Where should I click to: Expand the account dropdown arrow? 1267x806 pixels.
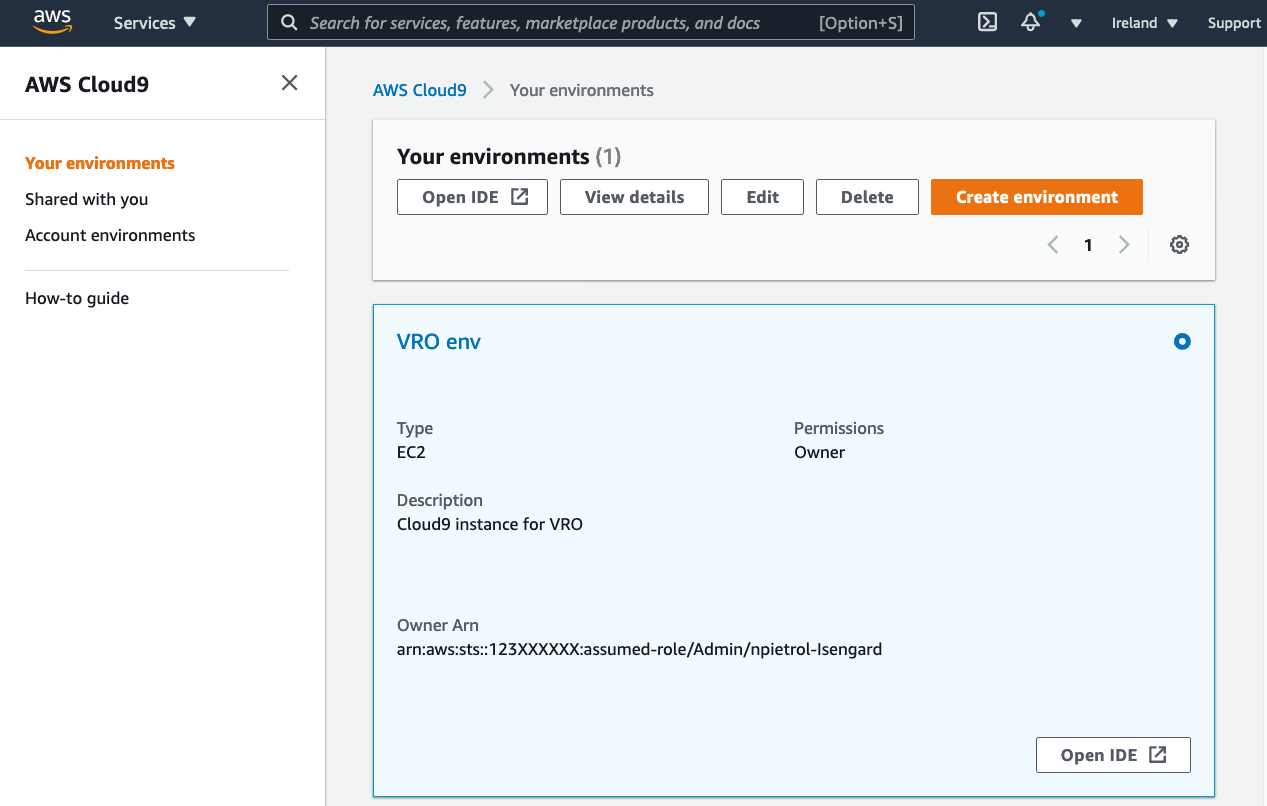(x=1076, y=23)
